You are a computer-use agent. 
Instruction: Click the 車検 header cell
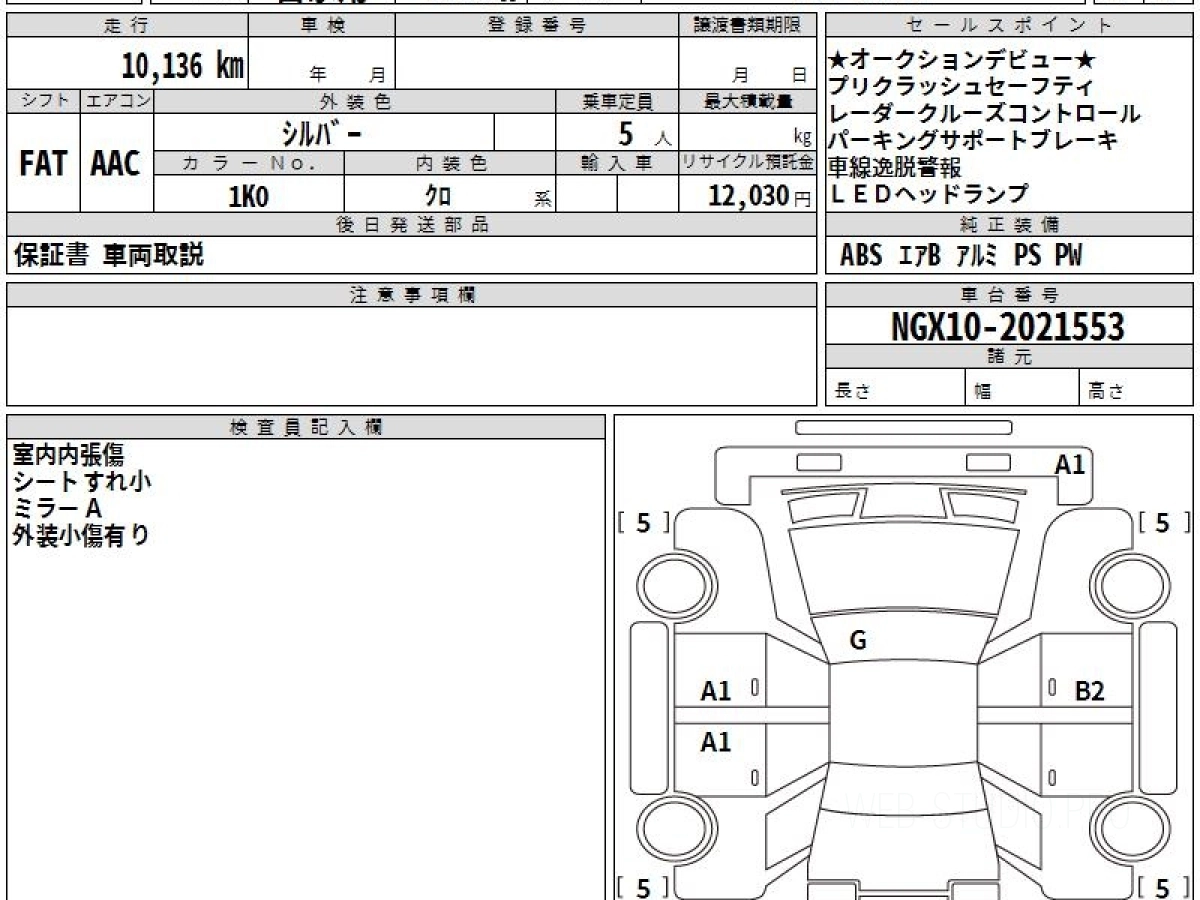coord(322,26)
